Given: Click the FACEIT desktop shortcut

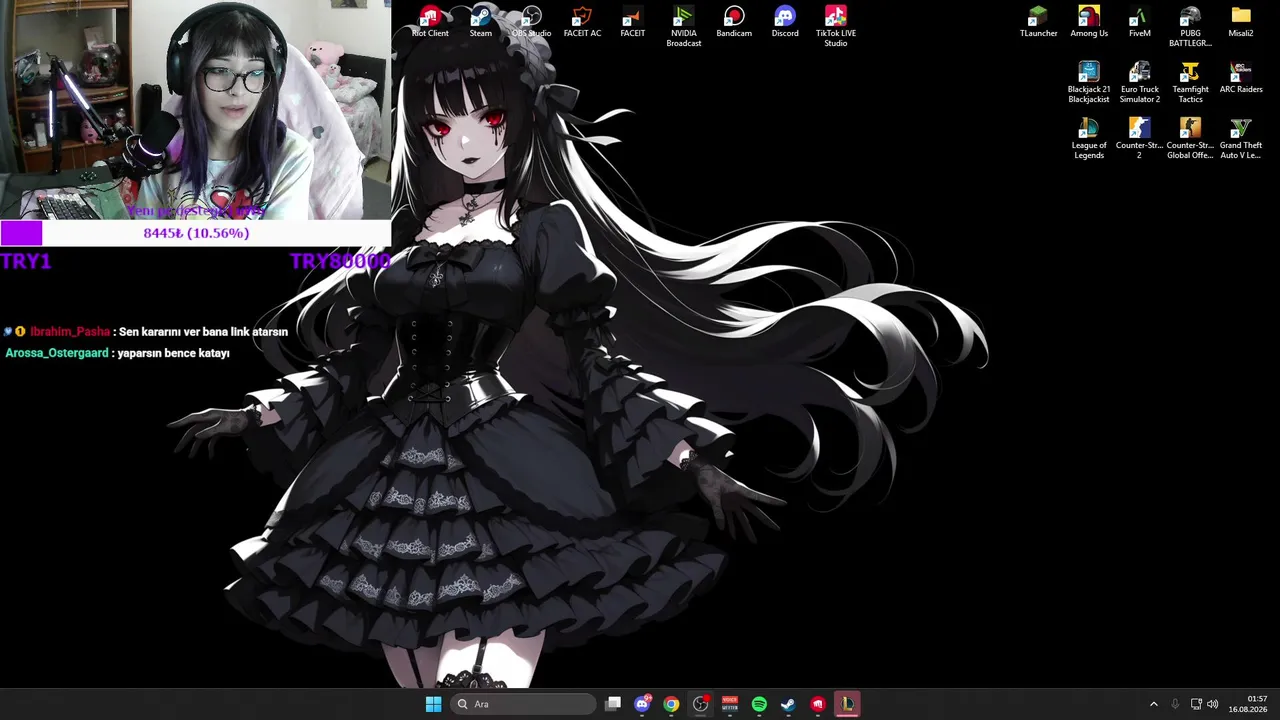Looking at the screenshot, I should 632,22.
